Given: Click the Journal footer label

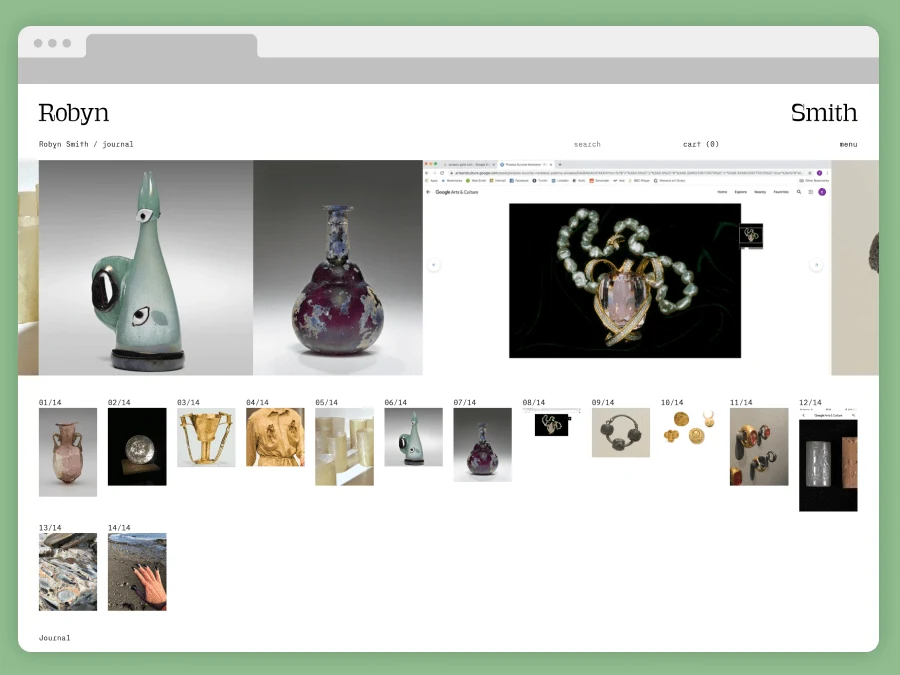Looking at the screenshot, I should point(55,638).
